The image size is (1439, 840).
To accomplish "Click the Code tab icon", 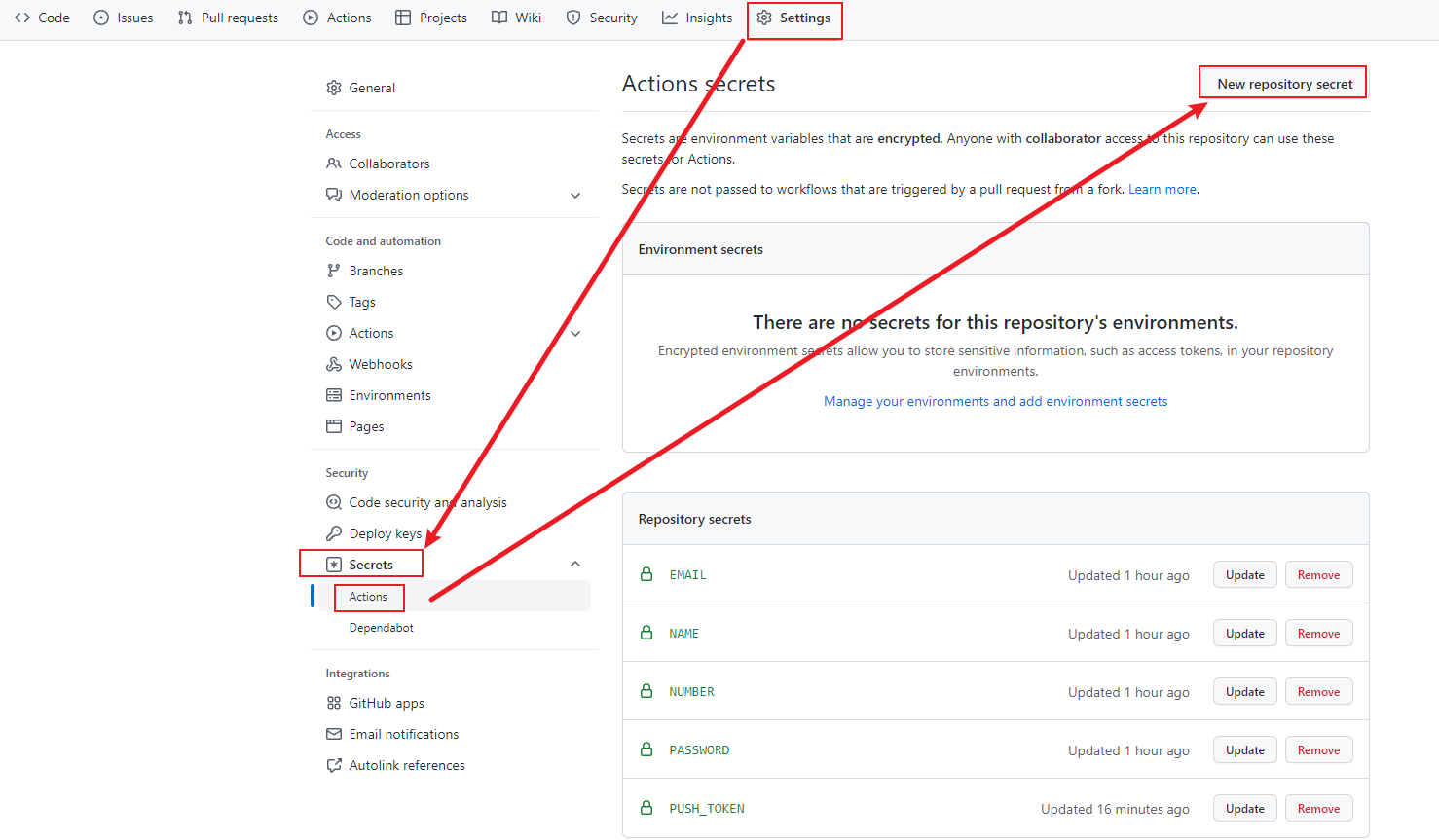I will [x=22, y=18].
